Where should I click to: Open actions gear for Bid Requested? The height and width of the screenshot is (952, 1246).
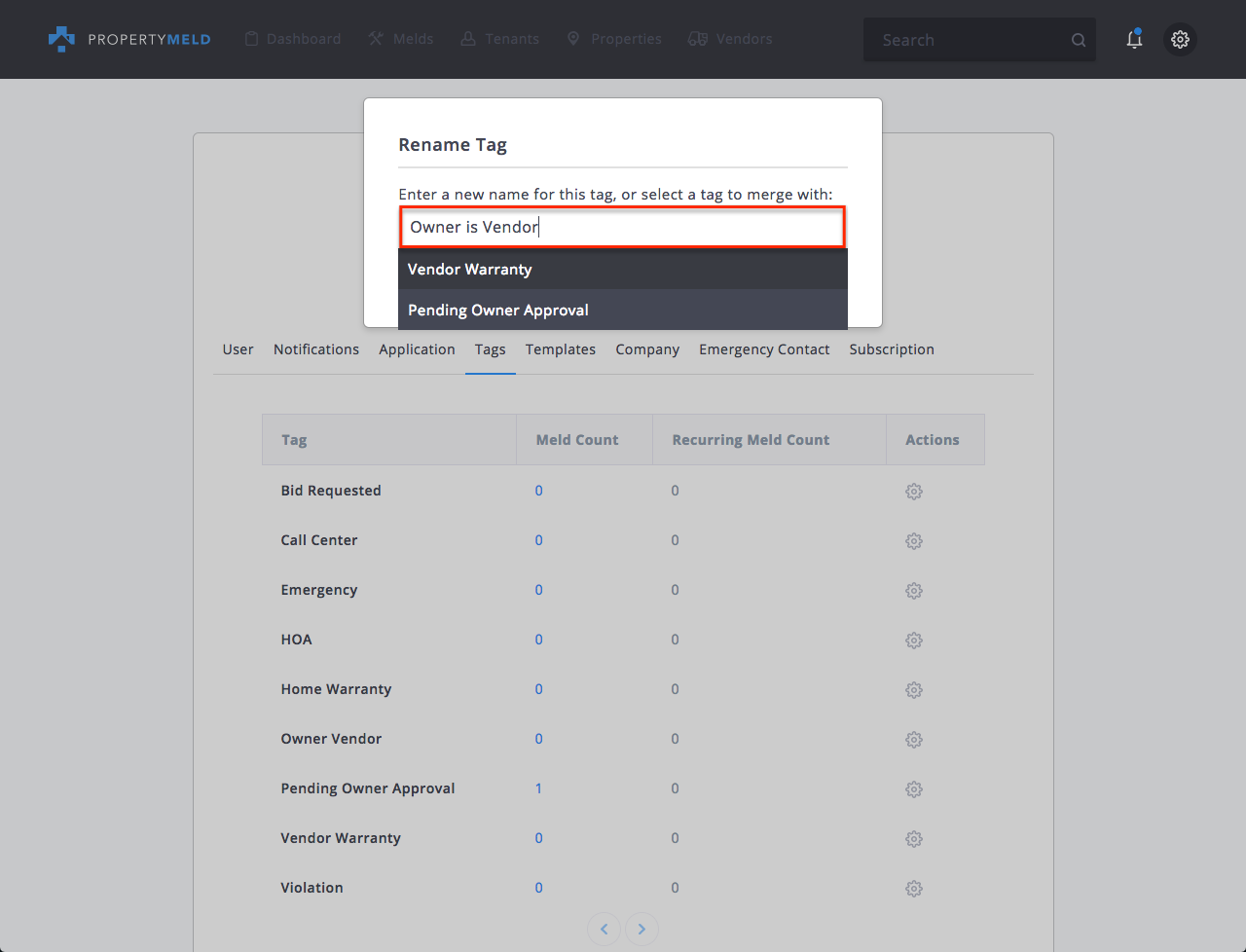914,492
